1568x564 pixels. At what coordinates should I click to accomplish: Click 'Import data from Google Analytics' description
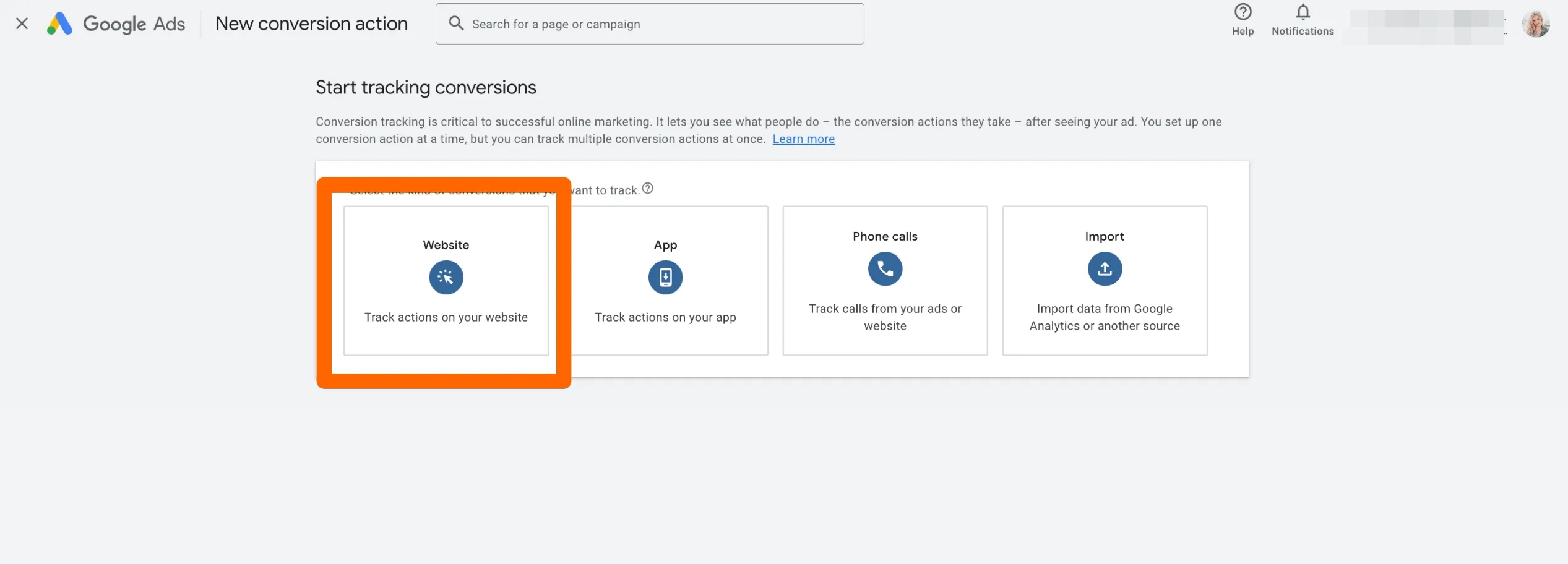pos(1105,317)
